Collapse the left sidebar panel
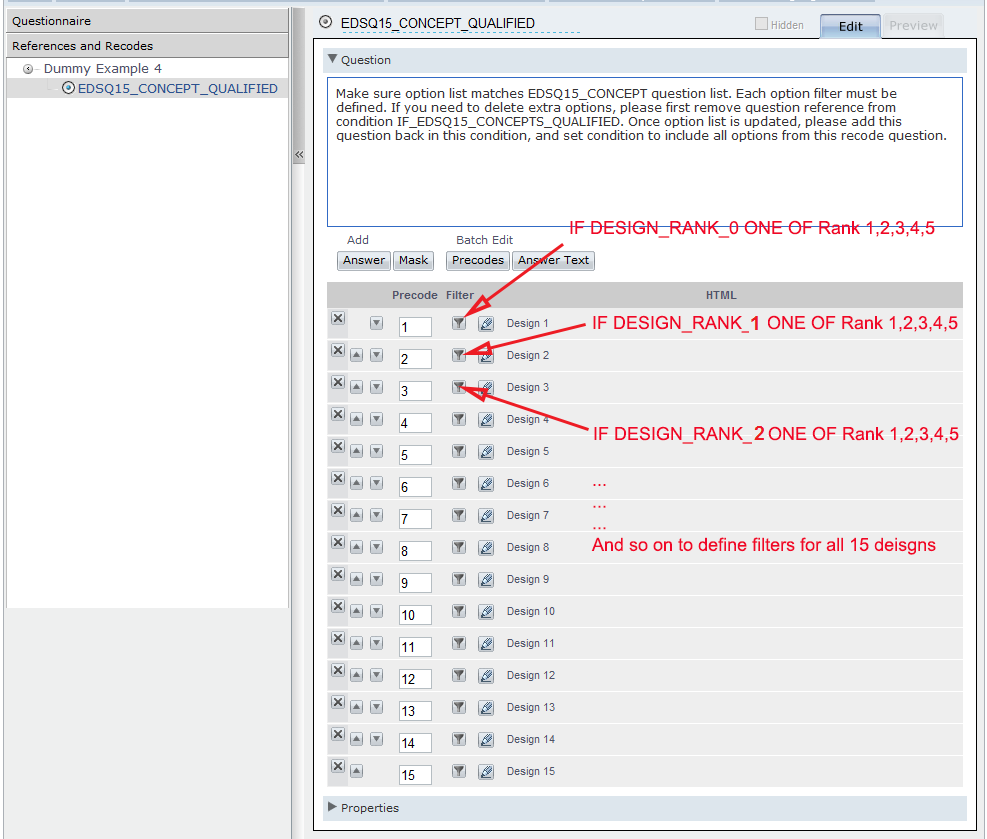Image resolution: width=987 pixels, height=839 pixels. [x=299, y=154]
